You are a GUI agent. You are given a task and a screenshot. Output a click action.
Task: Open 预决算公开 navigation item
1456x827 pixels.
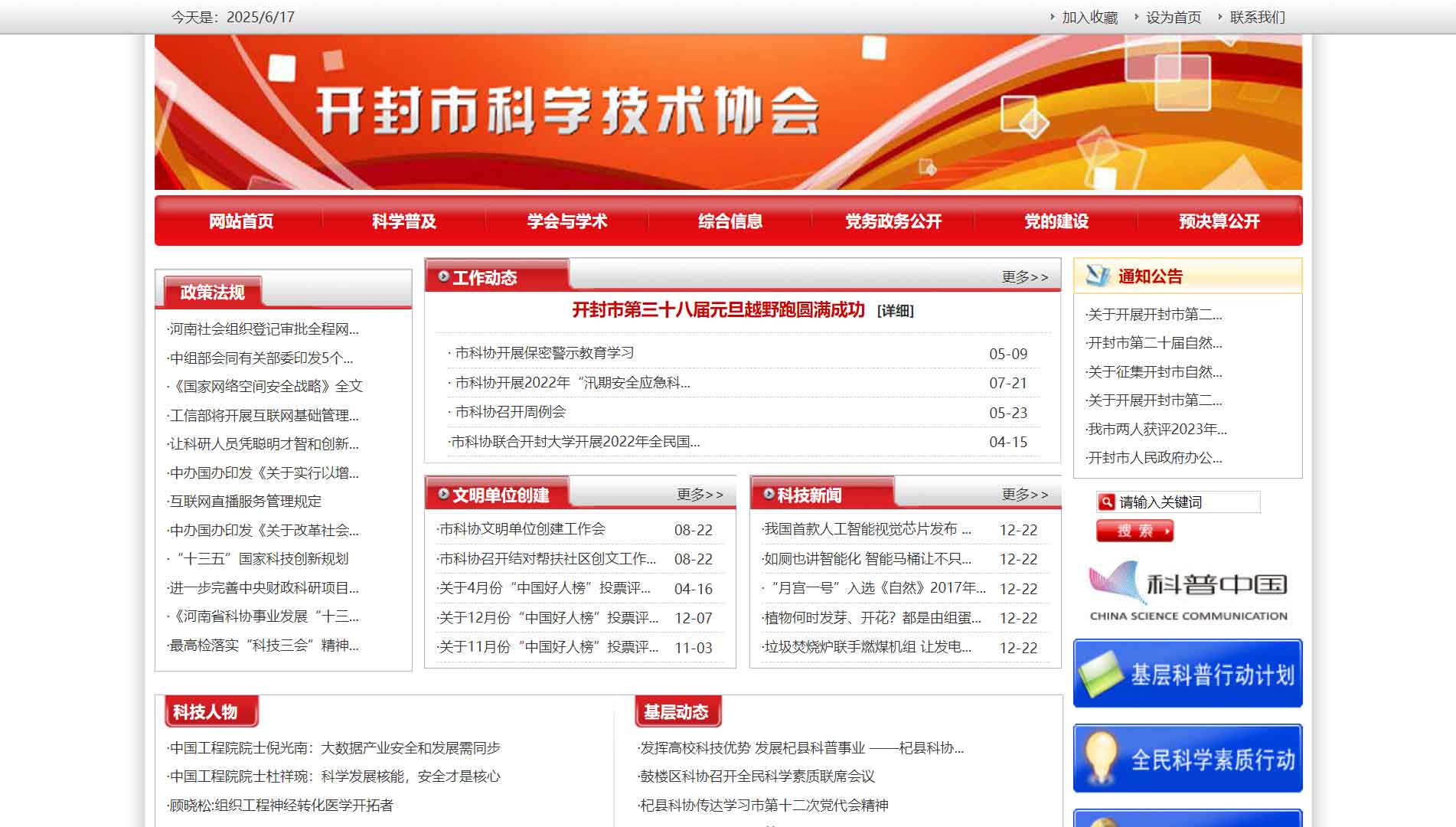pyautogui.click(x=1219, y=221)
